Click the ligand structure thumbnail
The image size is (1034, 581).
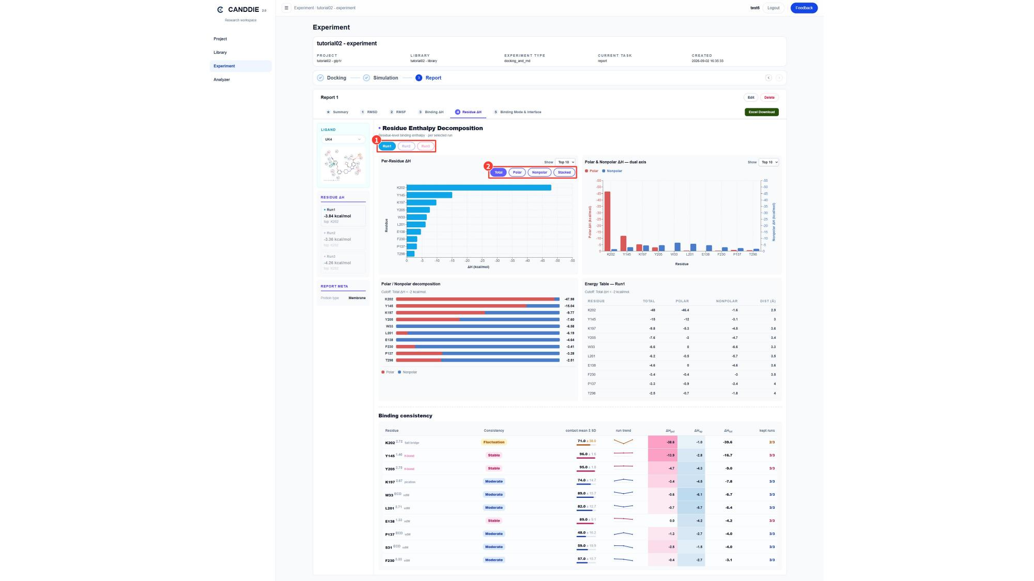point(343,164)
